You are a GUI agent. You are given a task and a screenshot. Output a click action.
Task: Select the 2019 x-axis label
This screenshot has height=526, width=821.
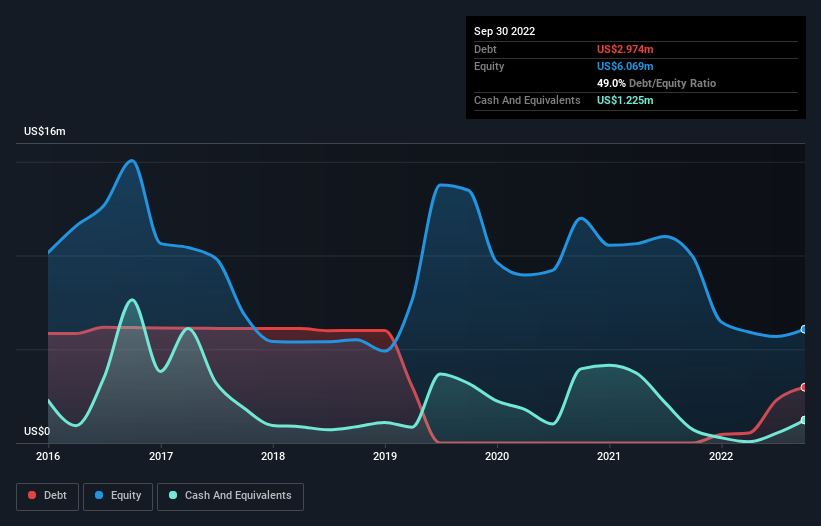pos(385,456)
